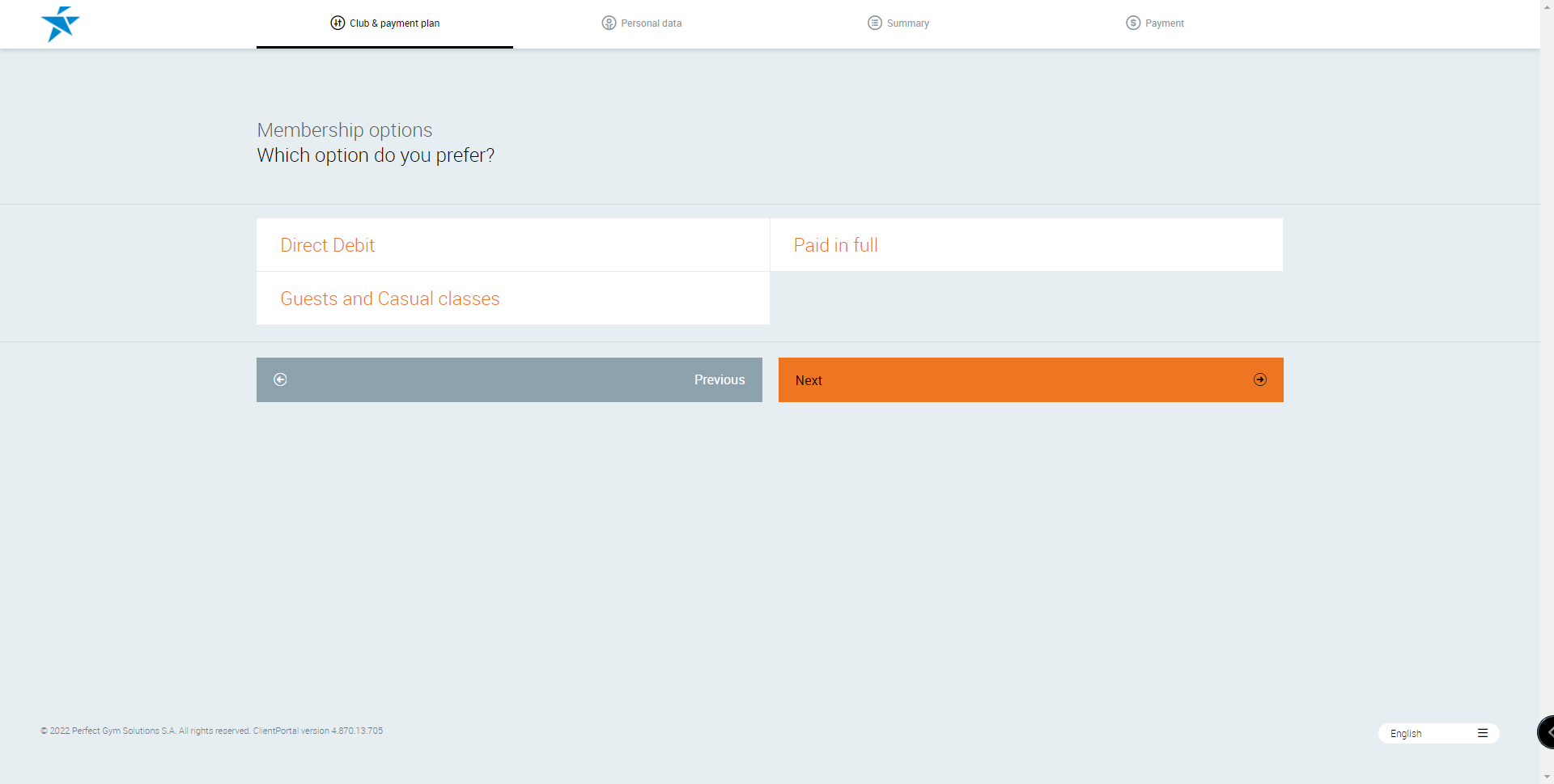This screenshot has width=1554, height=784.
Task: Click the Payment dollar-sign icon
Action: click(x=1133, y=23)
